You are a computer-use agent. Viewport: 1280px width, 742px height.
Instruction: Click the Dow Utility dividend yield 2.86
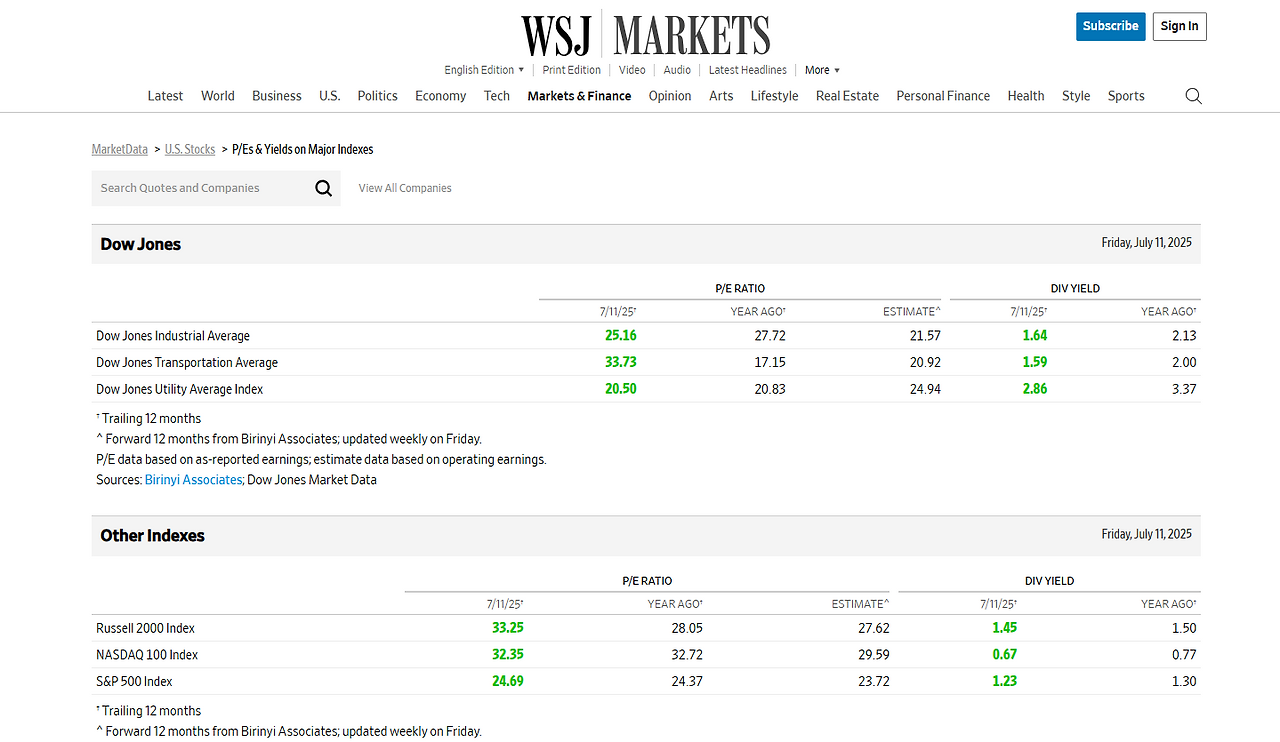(1035, 389)
